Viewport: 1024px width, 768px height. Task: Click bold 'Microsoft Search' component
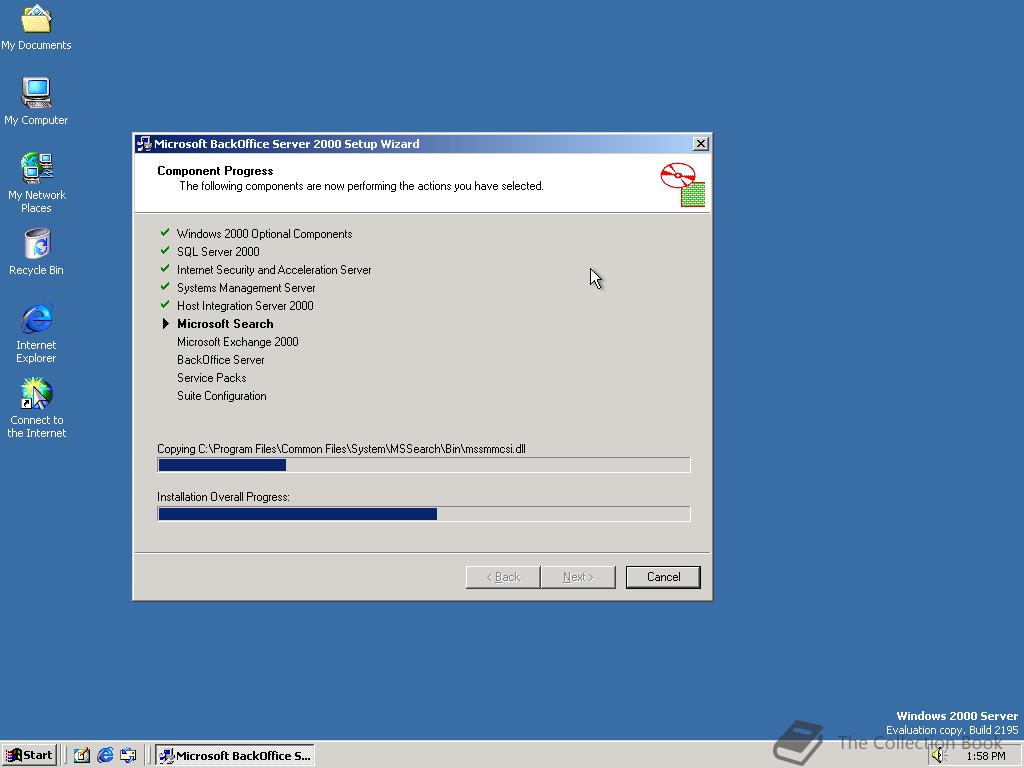point(225,324)
